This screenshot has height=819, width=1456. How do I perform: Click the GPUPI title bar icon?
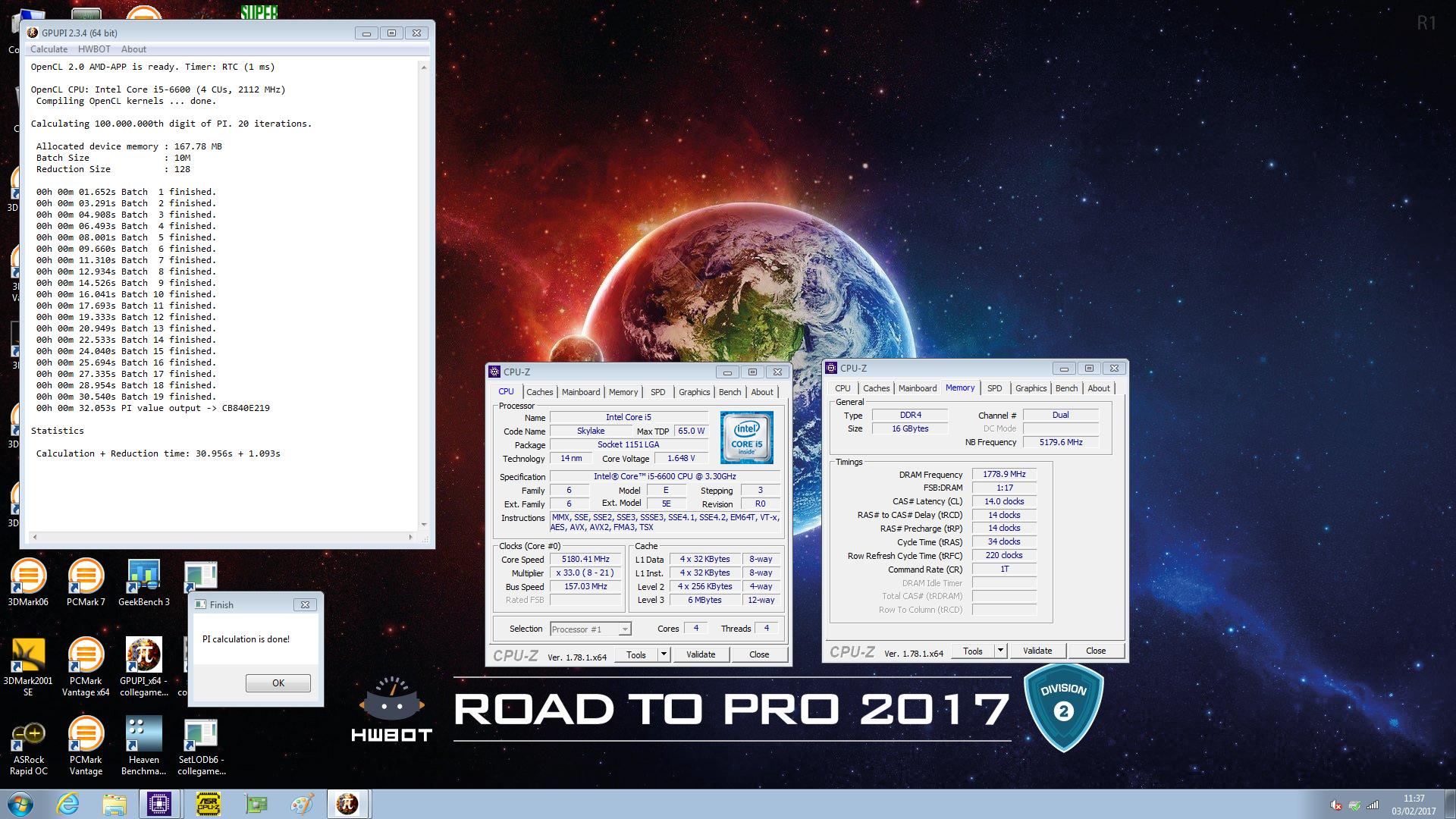pyautogui.click(x=33, y=33)
